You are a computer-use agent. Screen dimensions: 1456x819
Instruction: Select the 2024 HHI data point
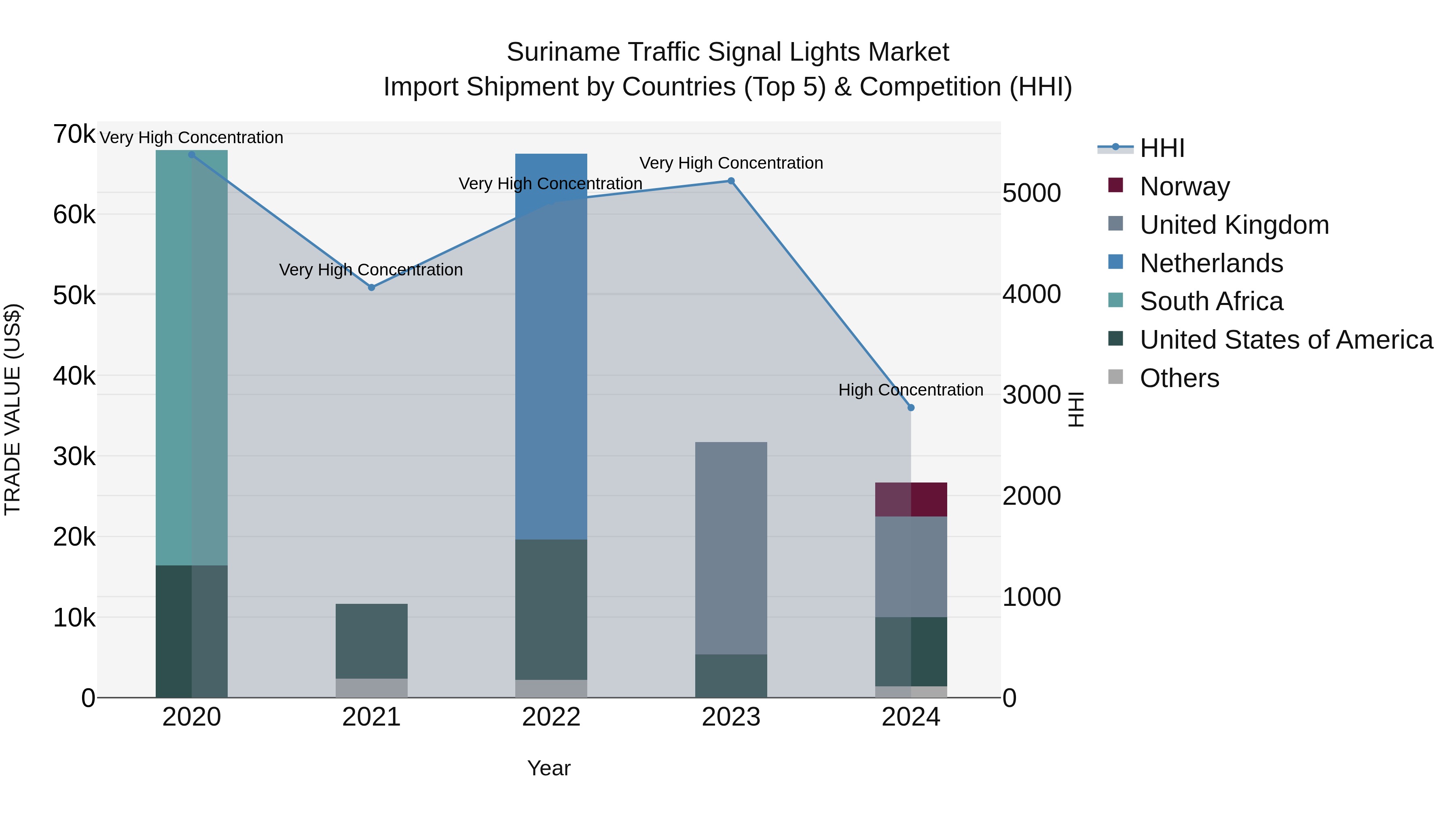(x=910, y=408)
